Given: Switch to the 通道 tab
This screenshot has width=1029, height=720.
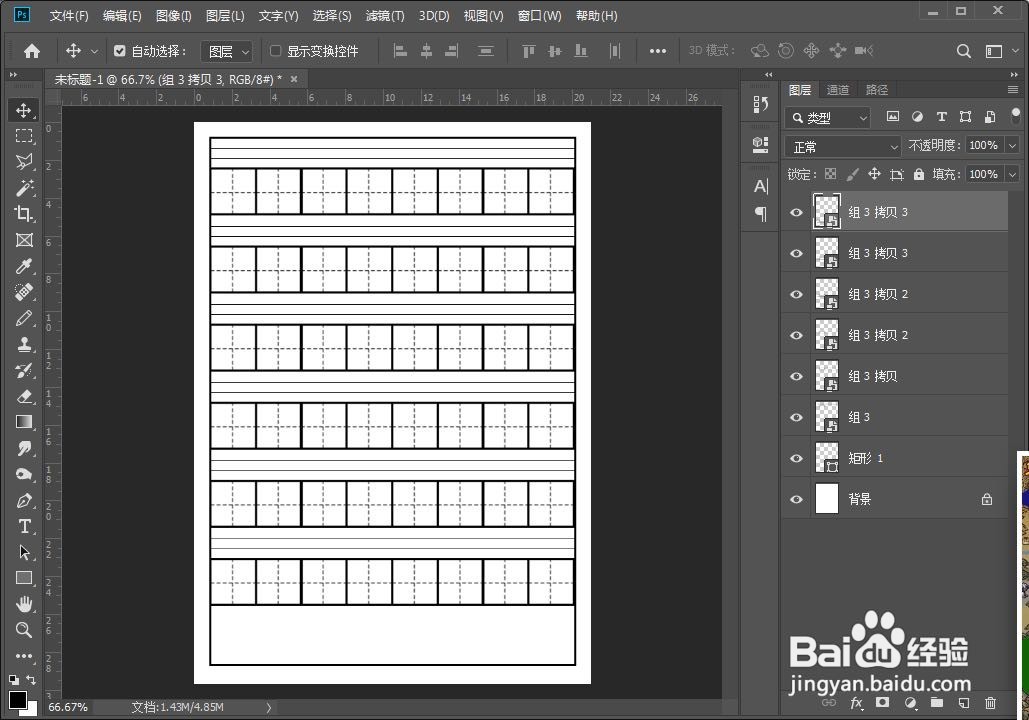Looking at the screenshot, I should coord(838,89).
